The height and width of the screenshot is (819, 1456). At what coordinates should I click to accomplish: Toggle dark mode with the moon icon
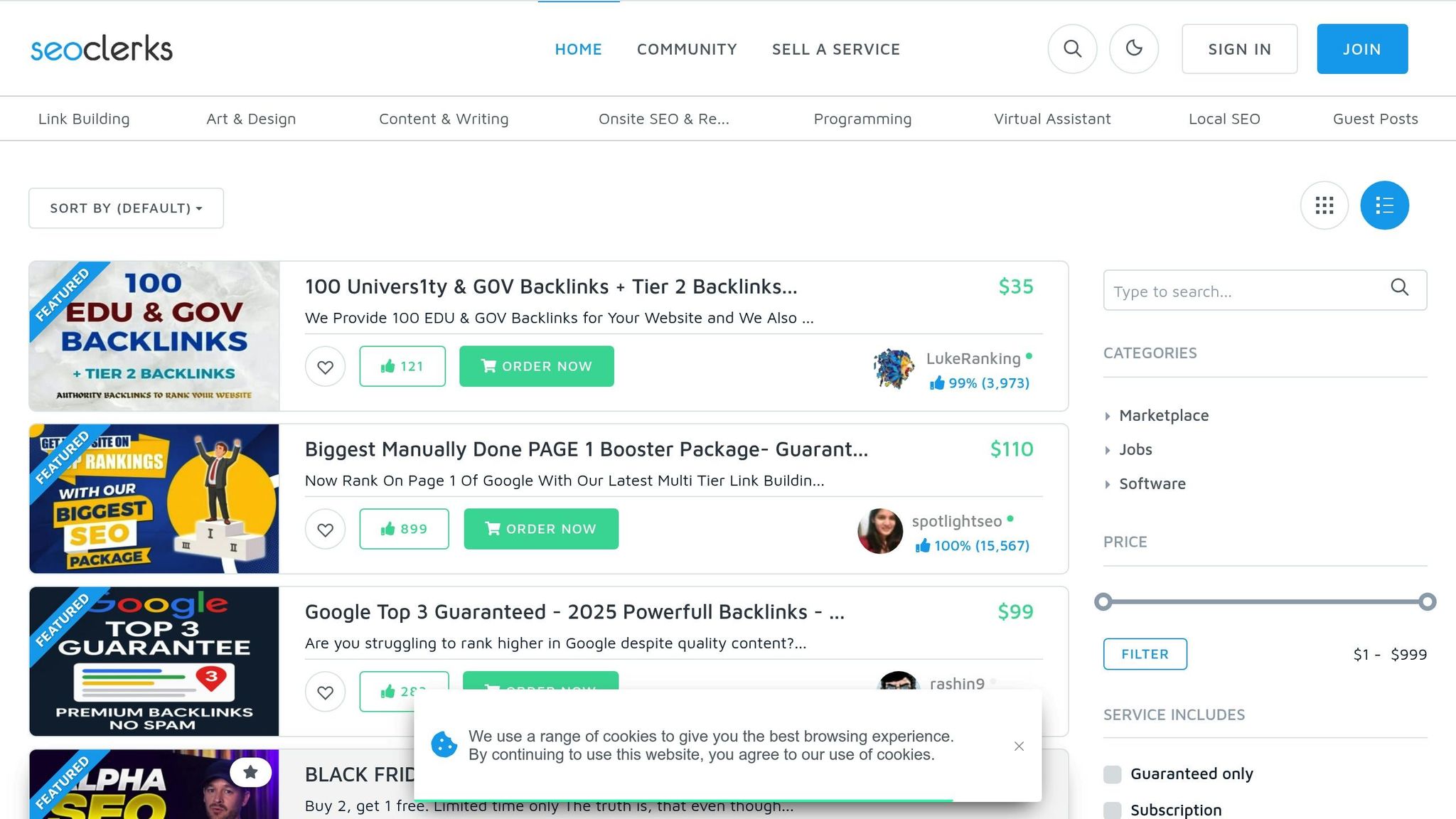1134,48
